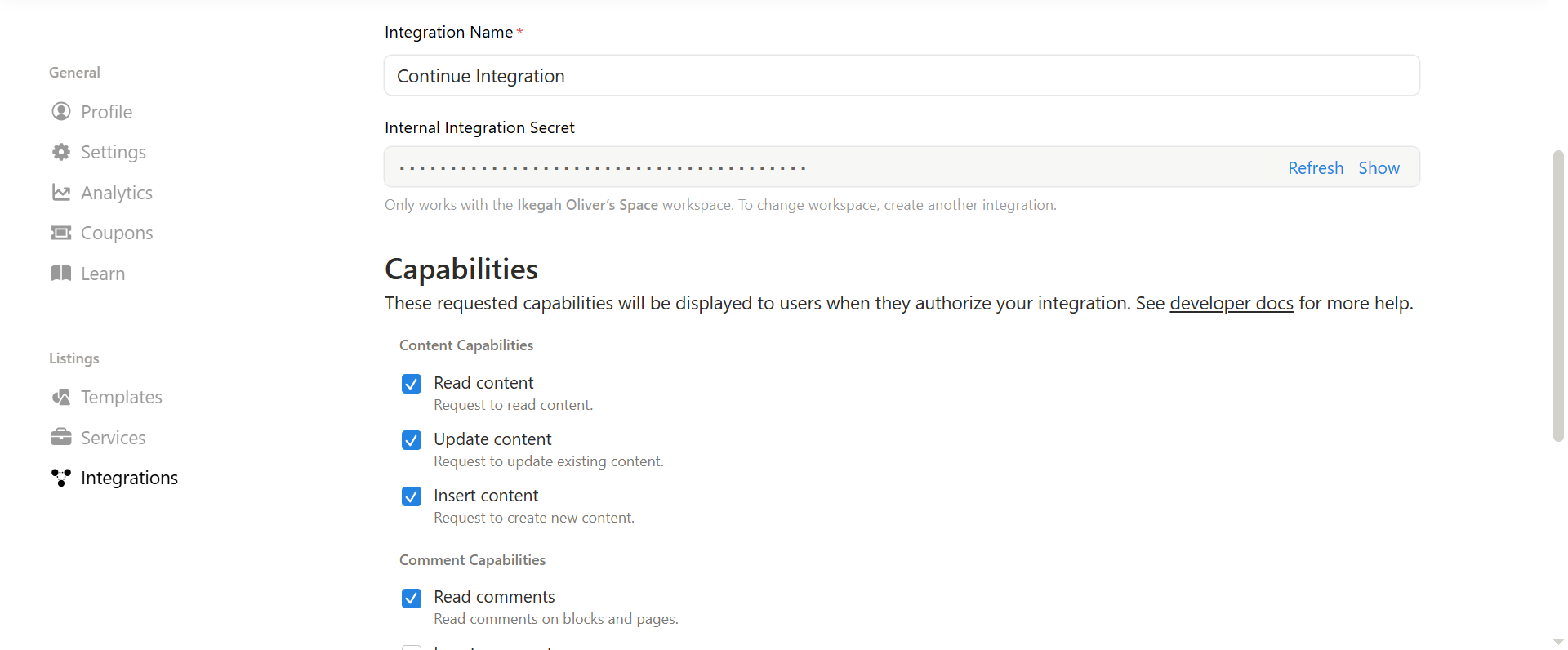This screenshot has width=1568, height=650.
Task: Click the Services briefcase icon
Action: click(x=61, y=438)
